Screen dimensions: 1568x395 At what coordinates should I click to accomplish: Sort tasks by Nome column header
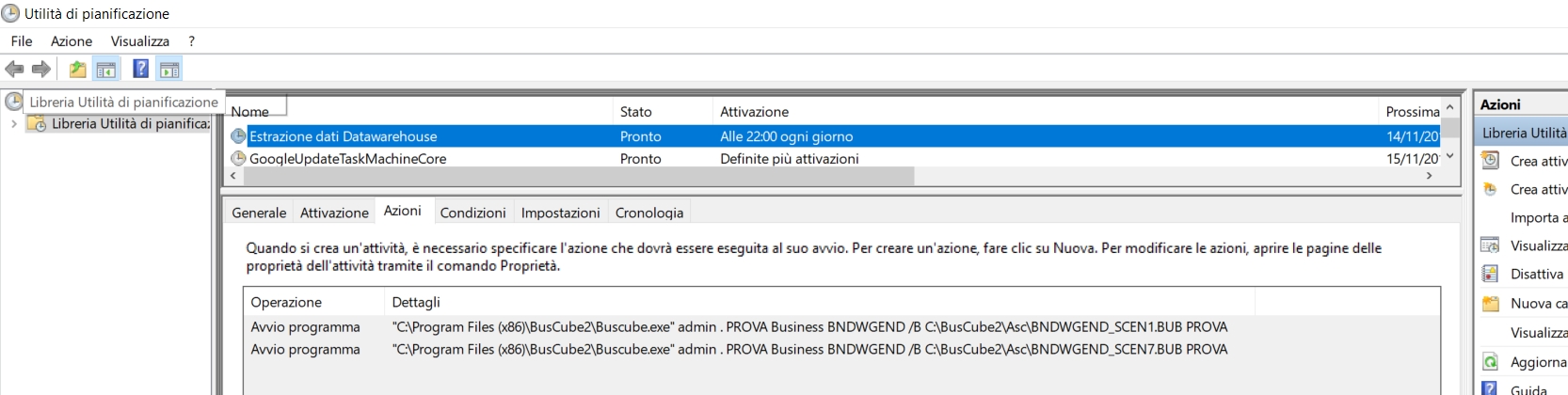tap(421, 111)
